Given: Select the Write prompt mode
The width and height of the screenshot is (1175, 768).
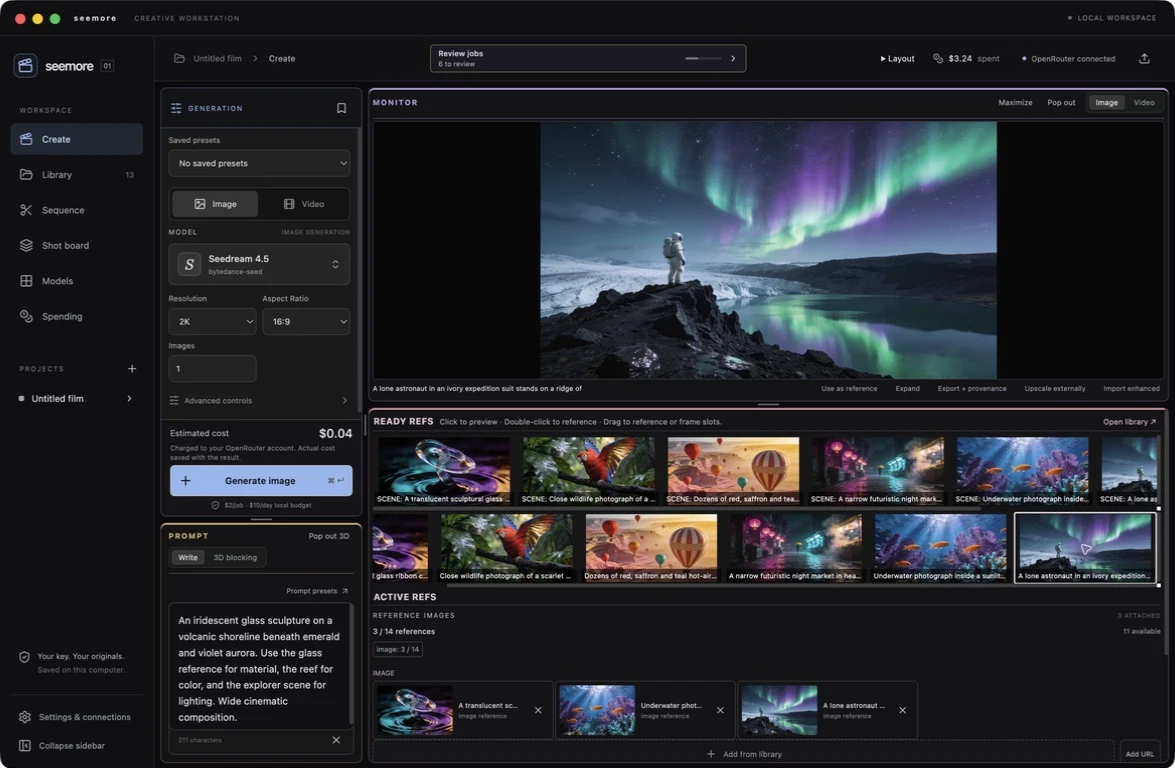Looking at the screenshot, I should click(x=187, y=557).
